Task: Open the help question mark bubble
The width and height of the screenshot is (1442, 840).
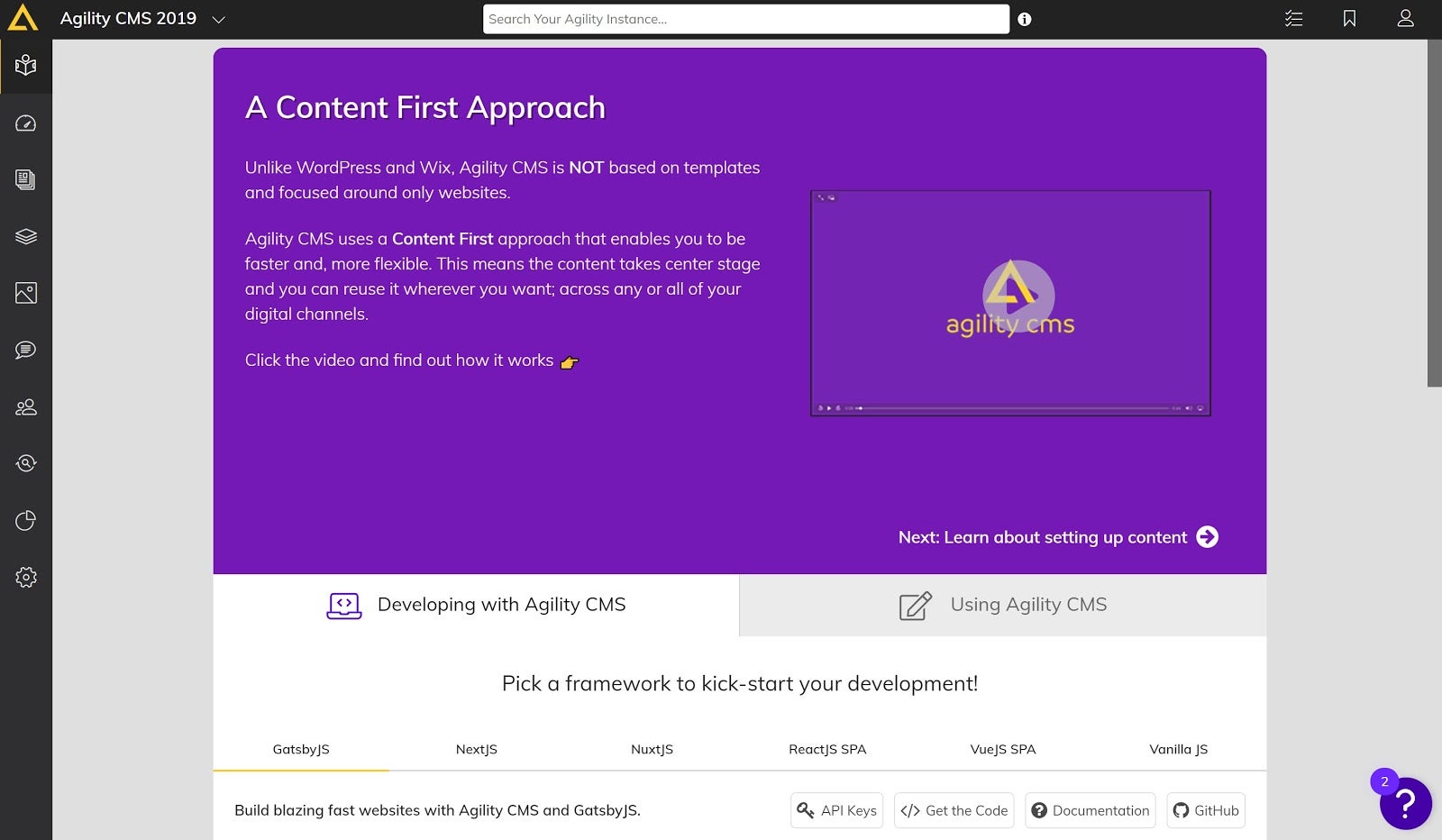Action: (x=1405, y=803)
